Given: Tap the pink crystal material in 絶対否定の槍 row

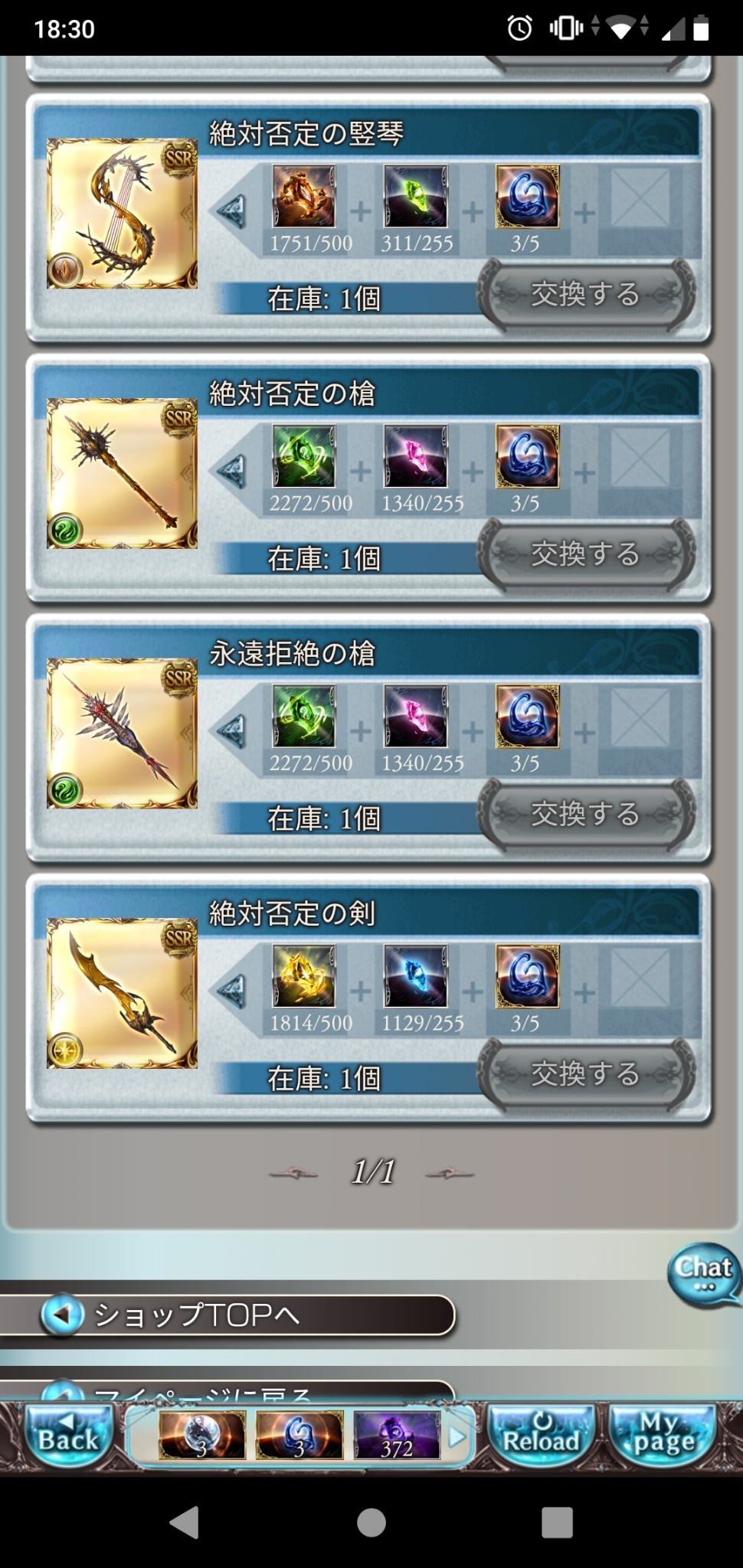Looking at the screenshot, I should point(416,456).
